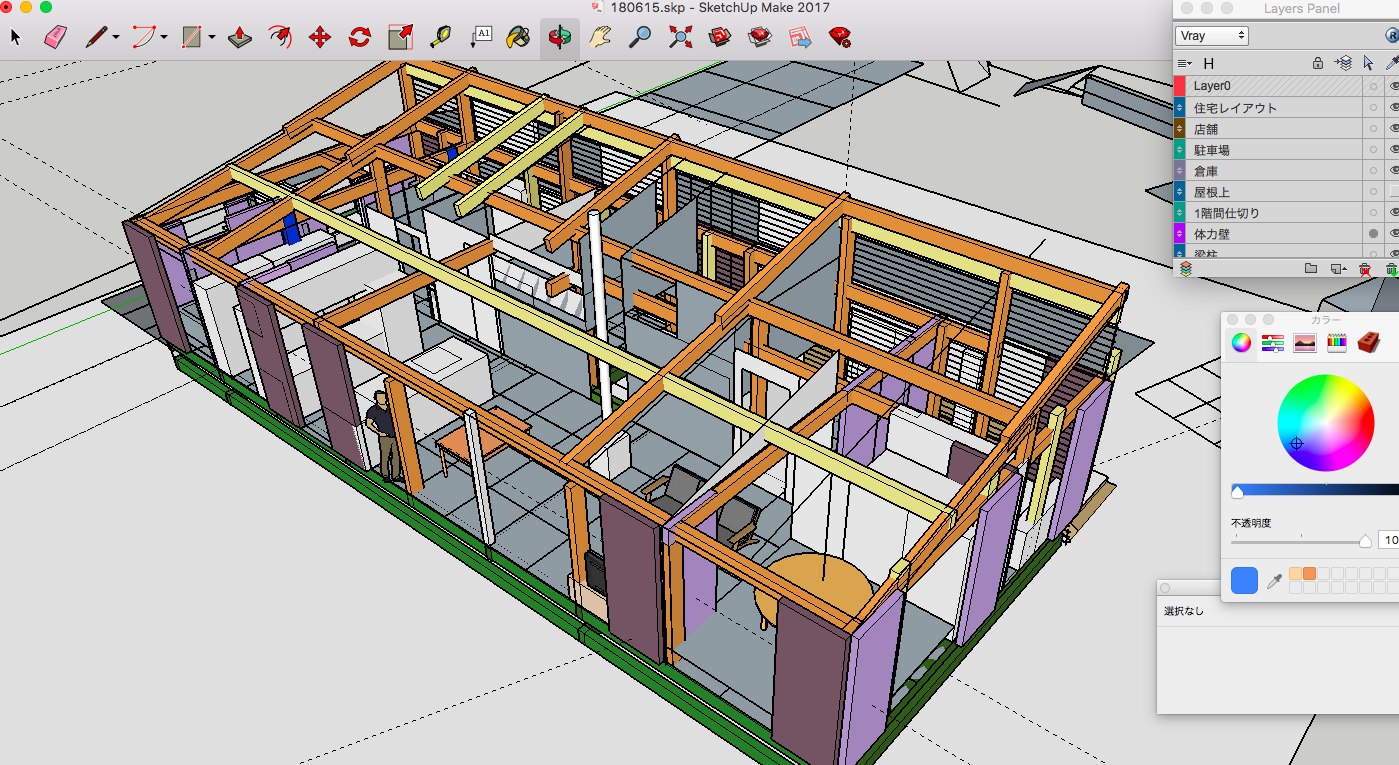Screen dimensions: 1399x765
Task: Activate the Paint Bucket tool
Action: [518, 38]
